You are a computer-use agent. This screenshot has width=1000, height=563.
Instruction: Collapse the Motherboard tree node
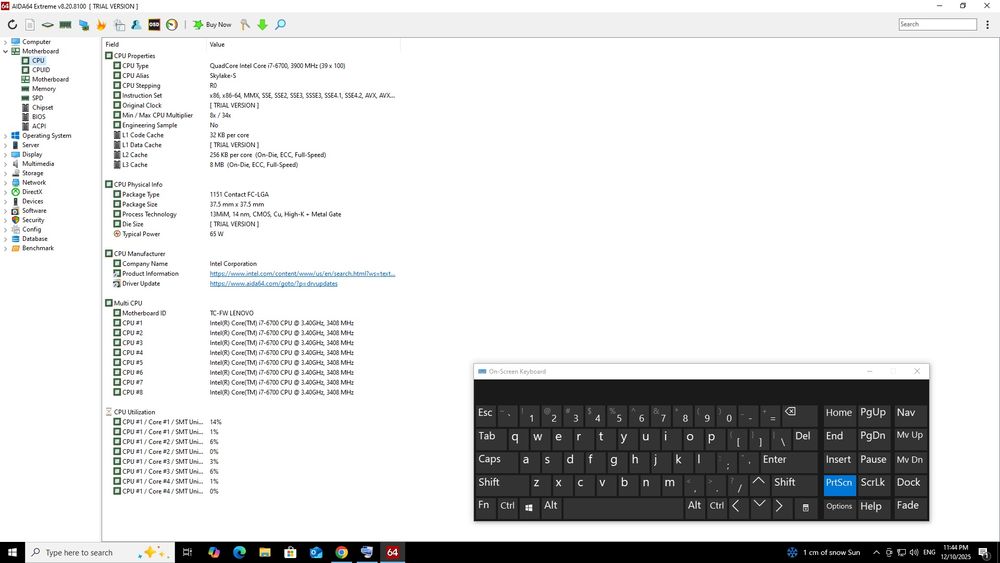click(x=6, y=52)
